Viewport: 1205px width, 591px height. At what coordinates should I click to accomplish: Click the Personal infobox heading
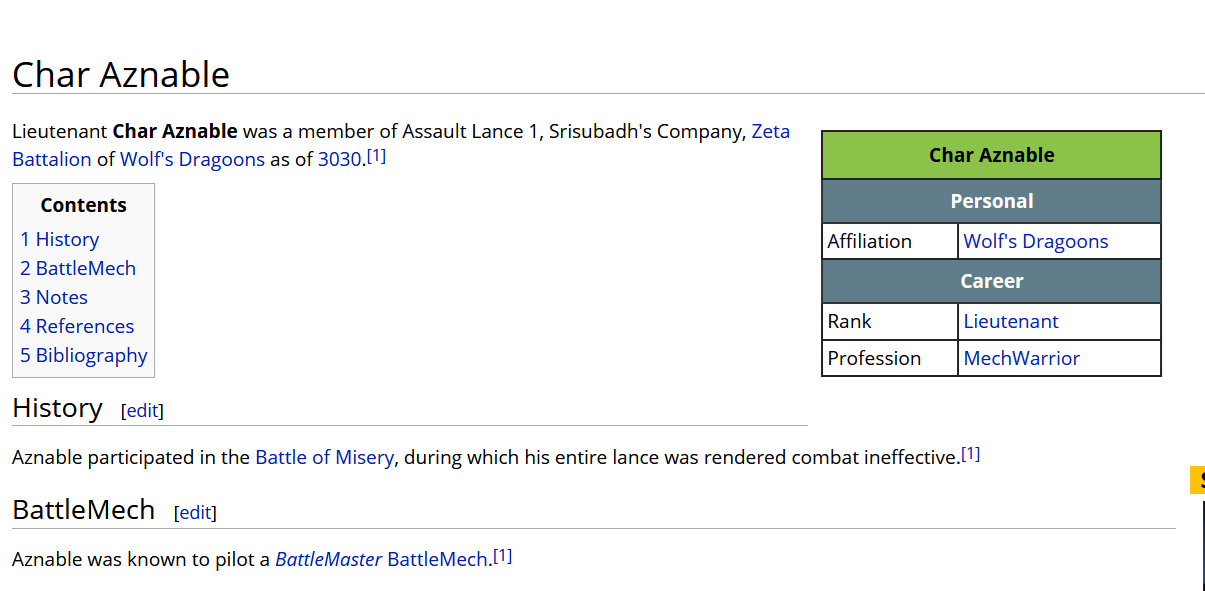(991, 201)
